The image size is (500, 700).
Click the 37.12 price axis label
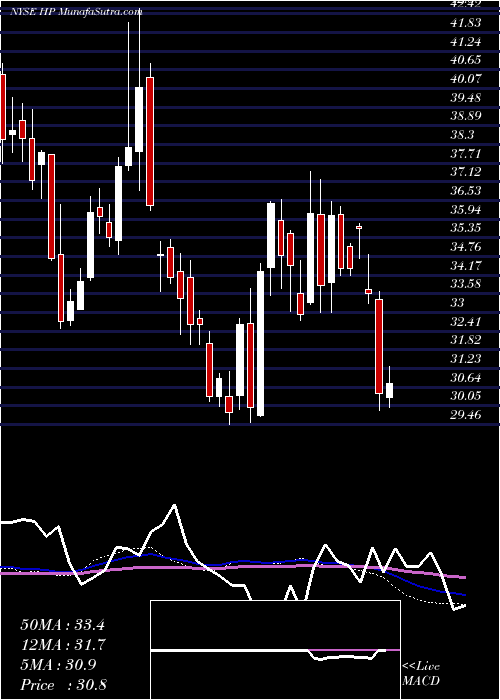coord(466,172)
